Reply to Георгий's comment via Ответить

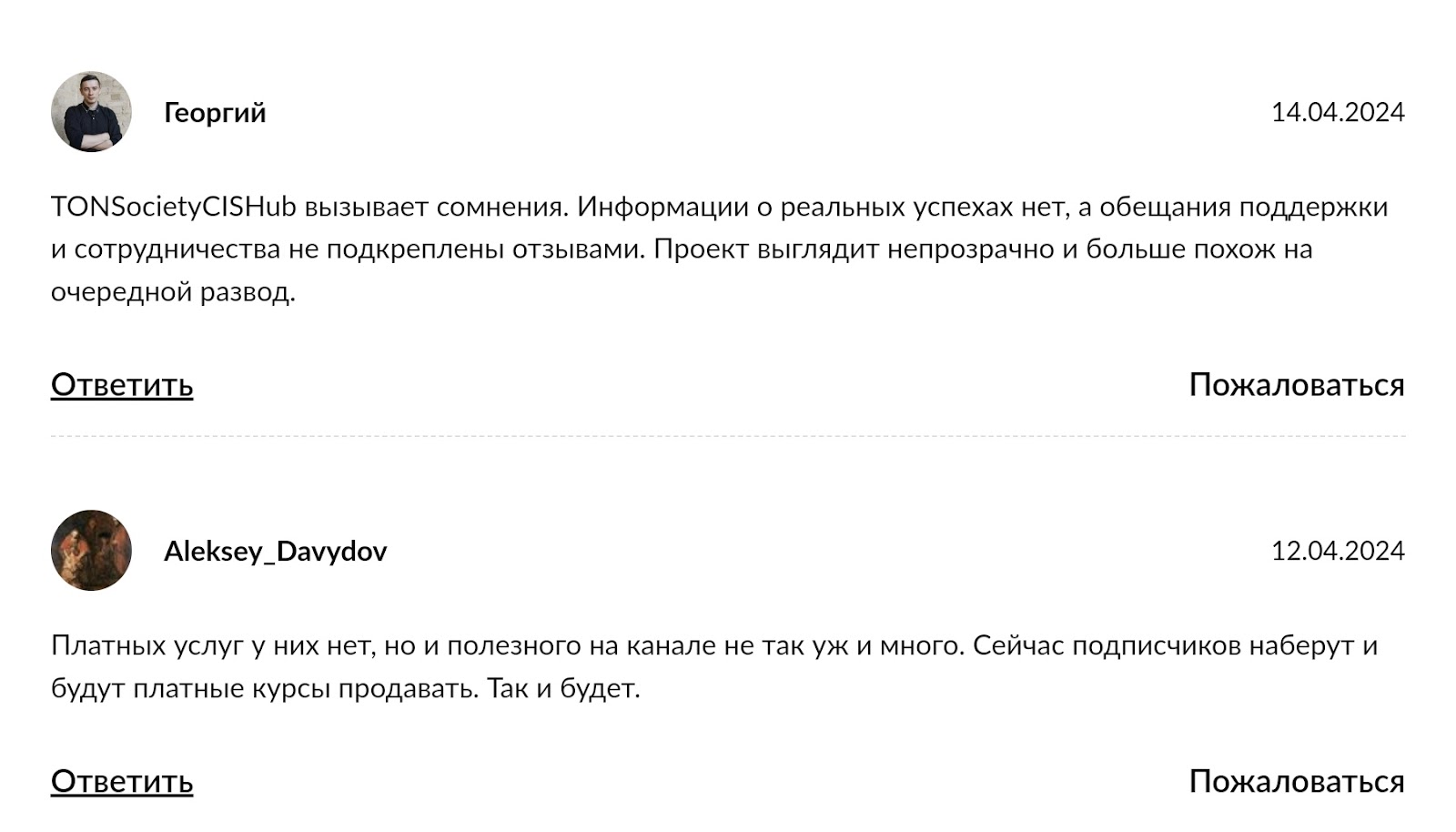click(x=122, y=385)
